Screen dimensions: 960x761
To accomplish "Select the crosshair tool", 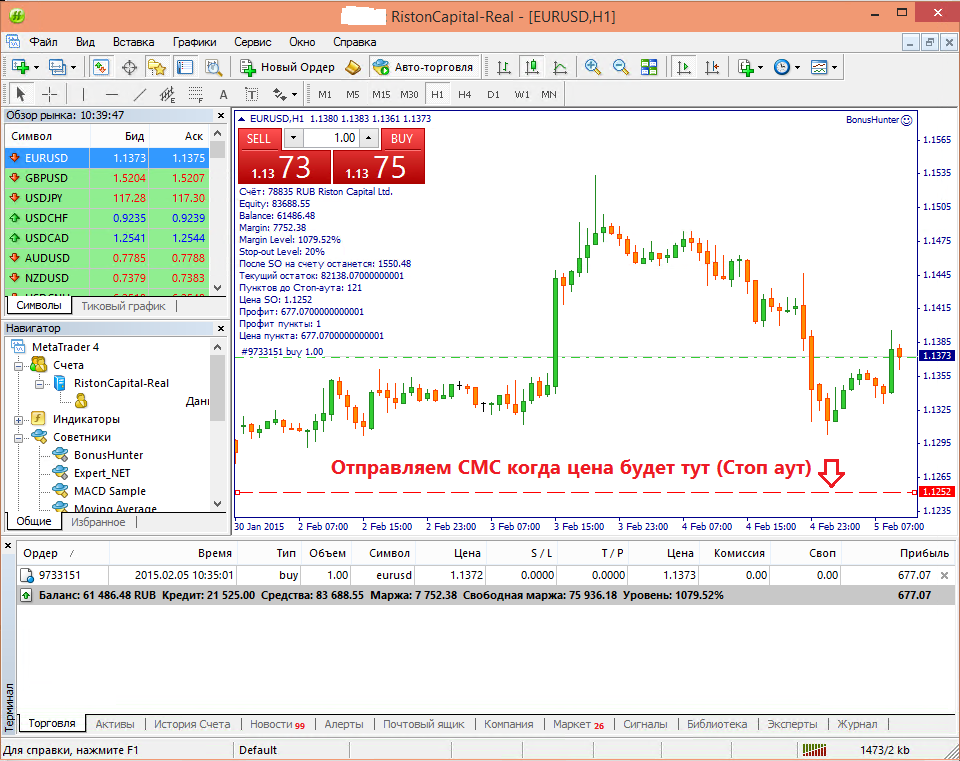I will tap(49, 94).
